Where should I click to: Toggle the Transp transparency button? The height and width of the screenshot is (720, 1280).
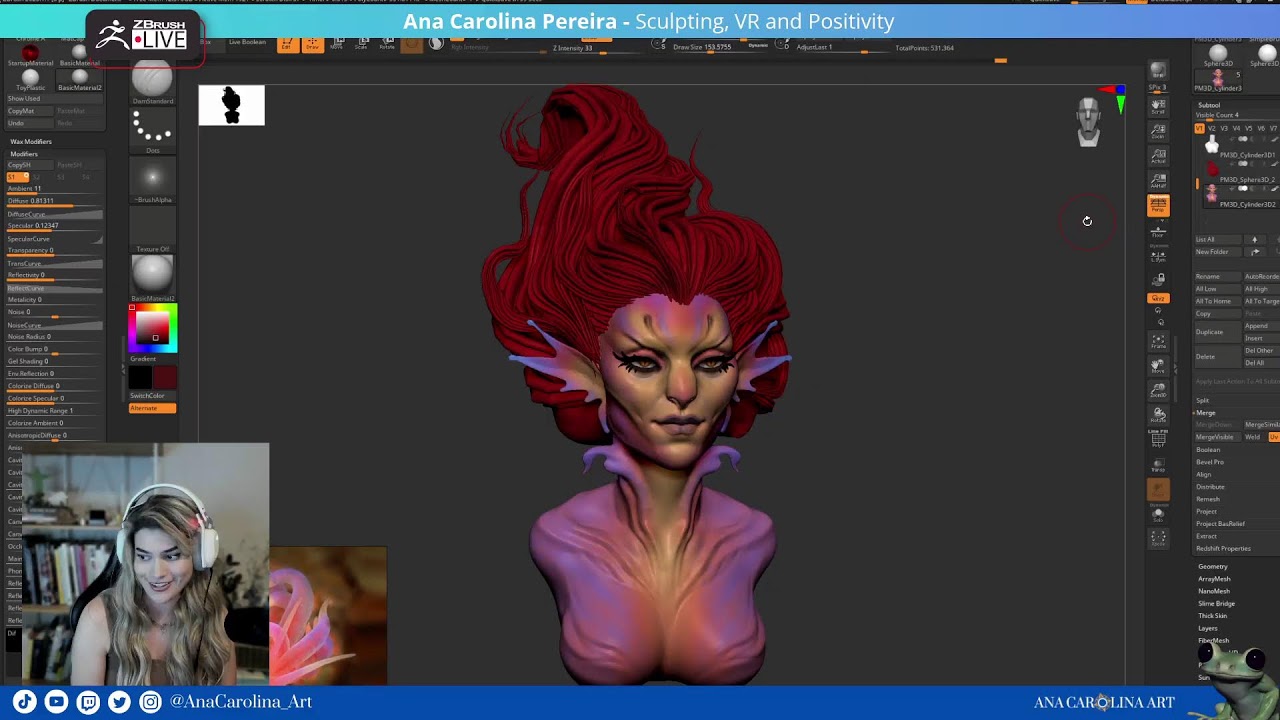click(x=1158, y=466)
